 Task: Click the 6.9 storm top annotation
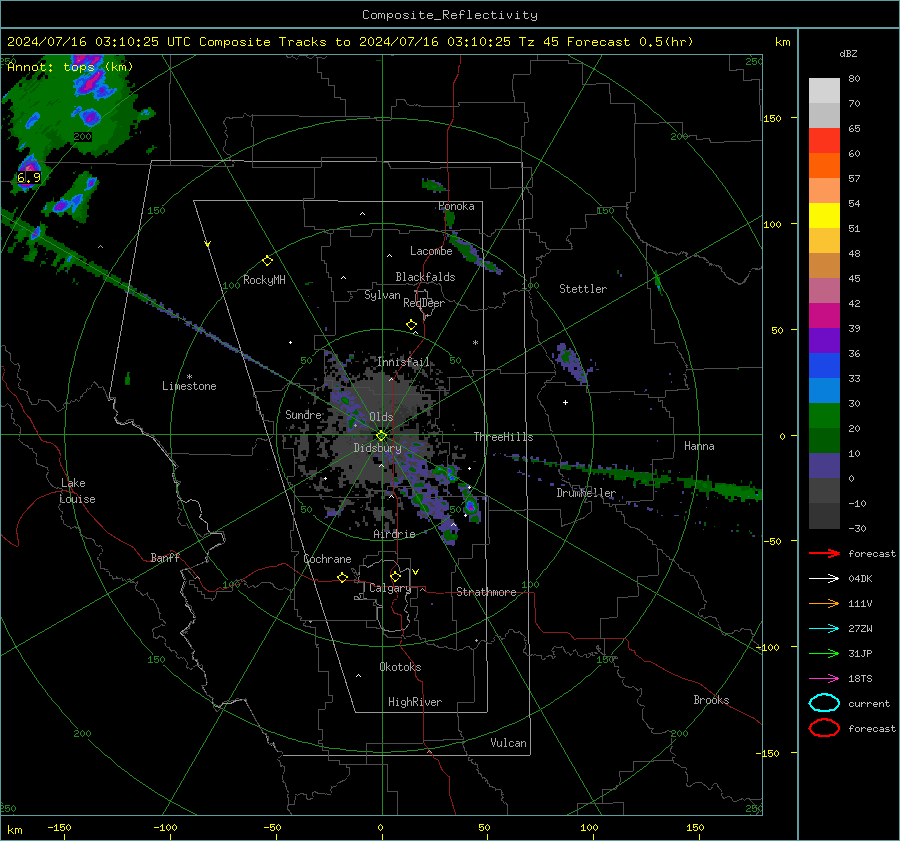coord(29,177)
